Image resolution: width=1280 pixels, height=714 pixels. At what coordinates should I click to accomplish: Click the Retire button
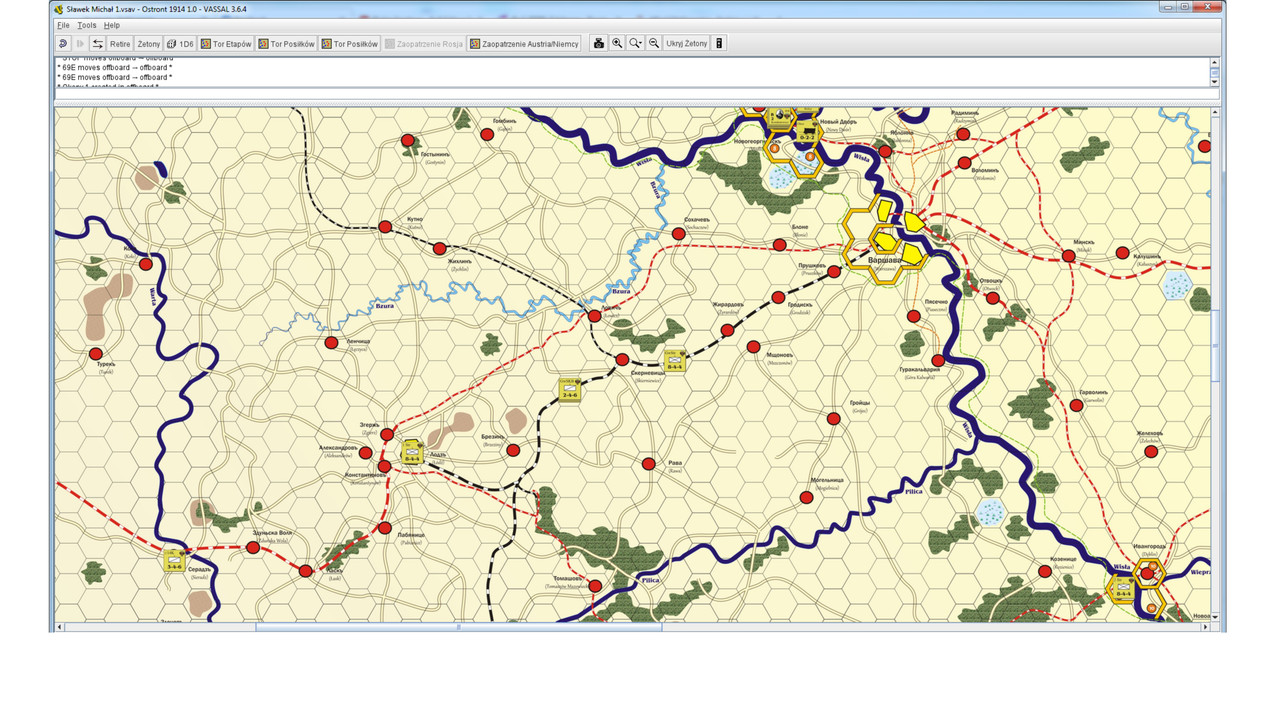pyautogui.click(x=120, y=44)
